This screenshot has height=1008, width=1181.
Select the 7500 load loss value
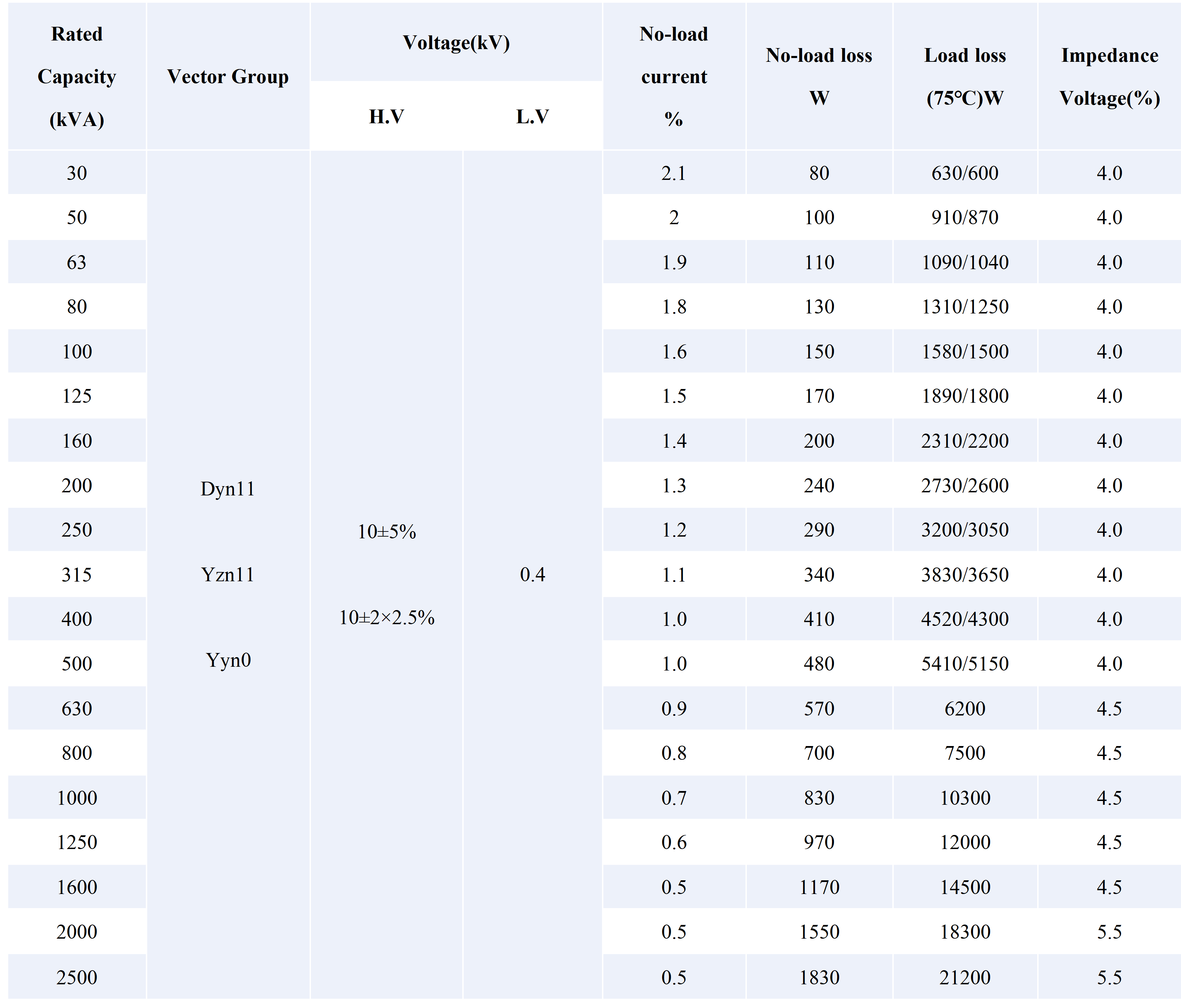[965, 753]
